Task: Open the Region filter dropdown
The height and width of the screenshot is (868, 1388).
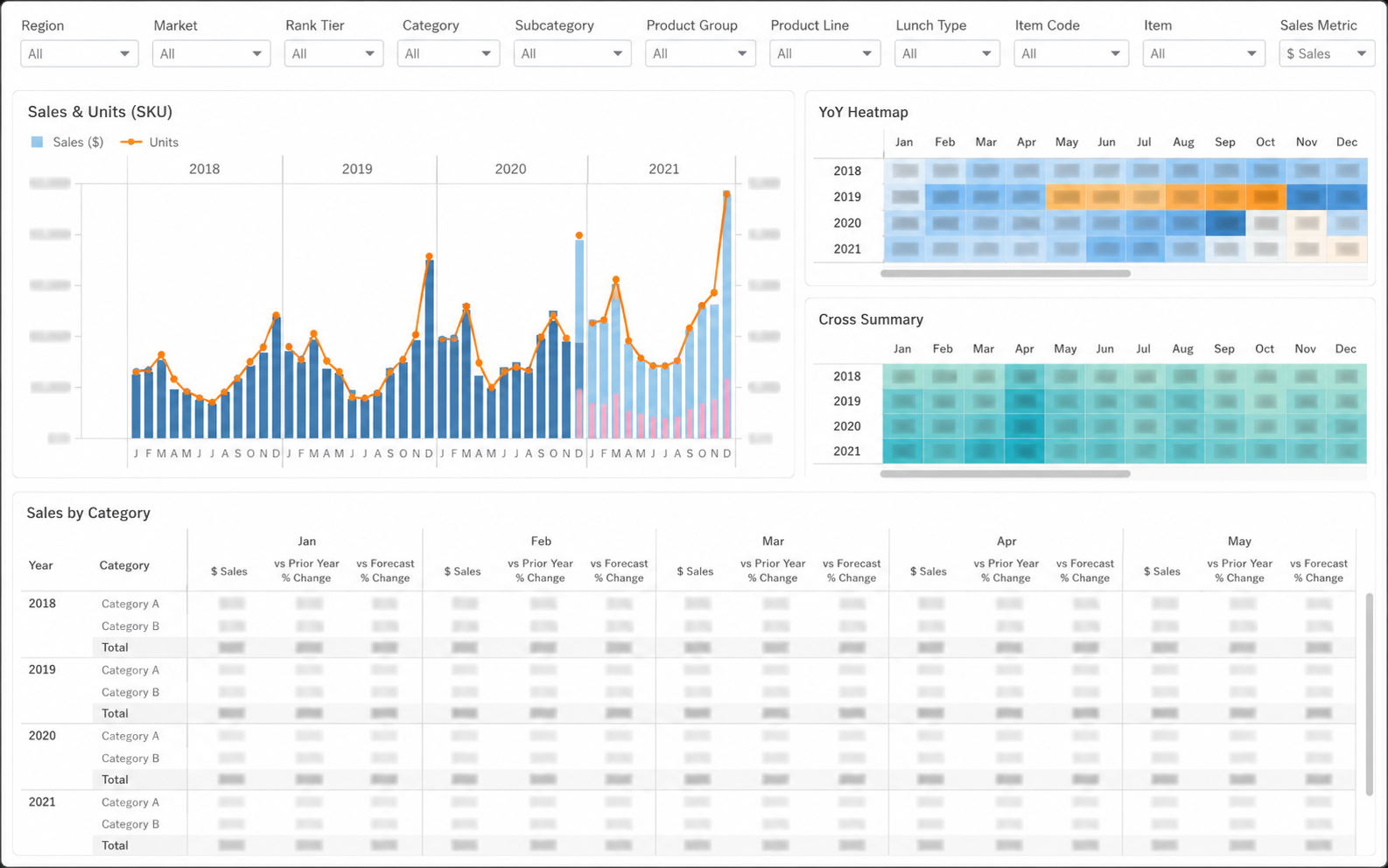Action: 80,53
